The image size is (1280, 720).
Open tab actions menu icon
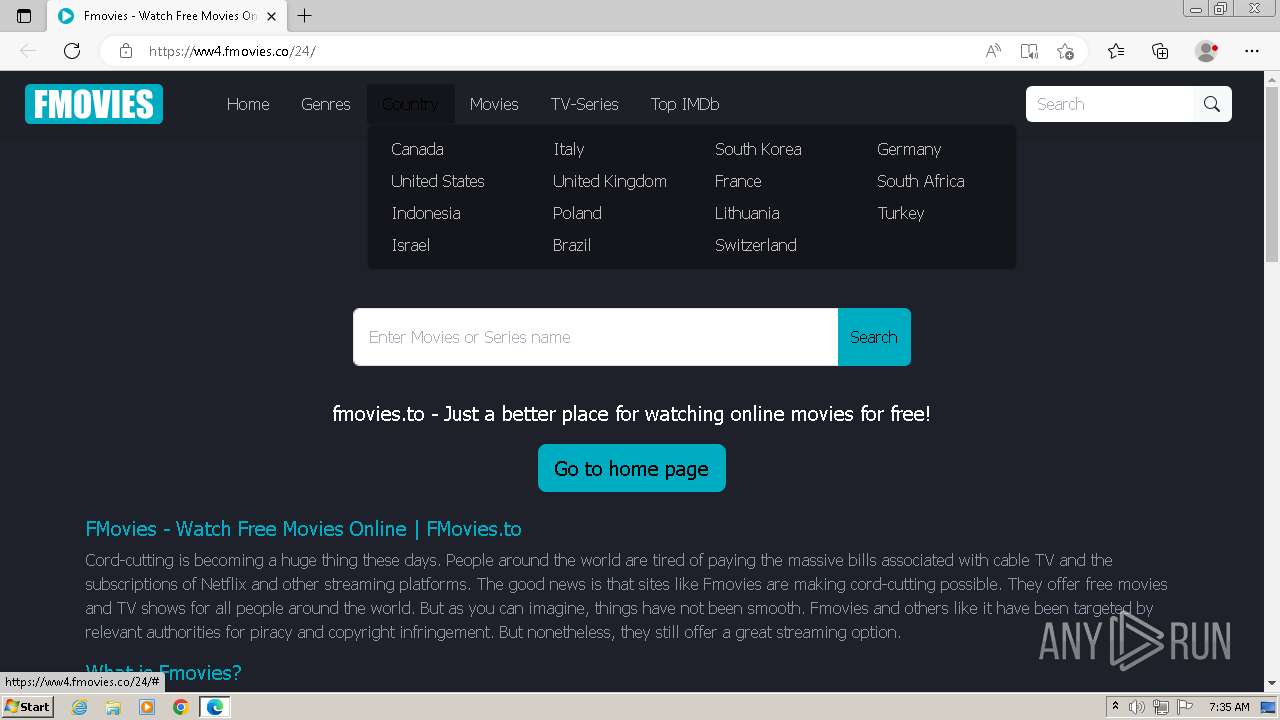click(24, 16)
